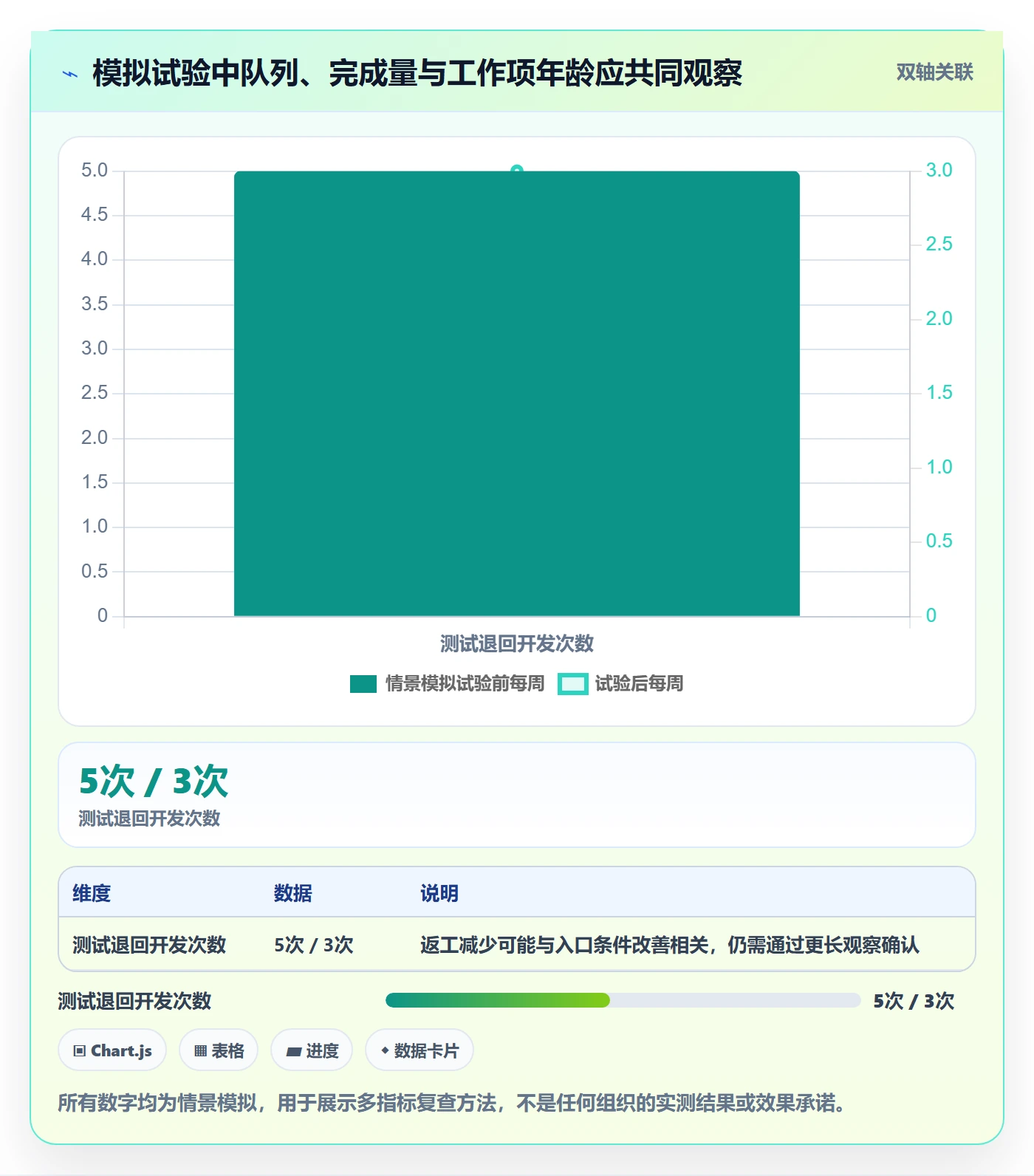Click the diamond icon in the 数据卡片 chip
The height and width of the screenshot is (1176, 1034).
point(385,1050)
